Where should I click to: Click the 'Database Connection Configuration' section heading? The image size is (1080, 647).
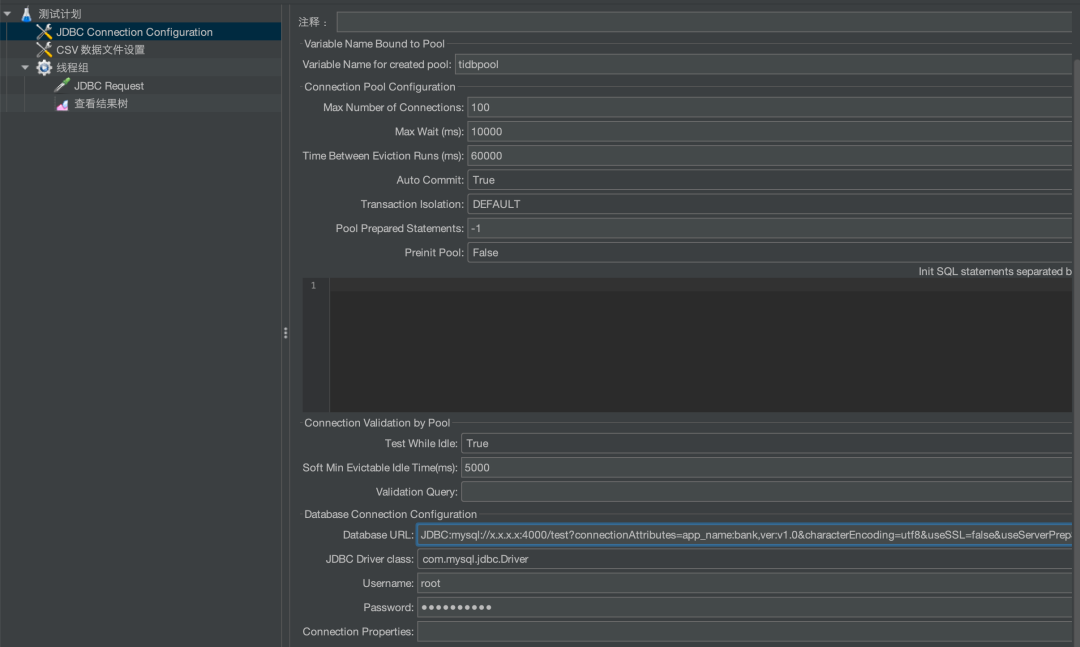[x=391, y=514]
